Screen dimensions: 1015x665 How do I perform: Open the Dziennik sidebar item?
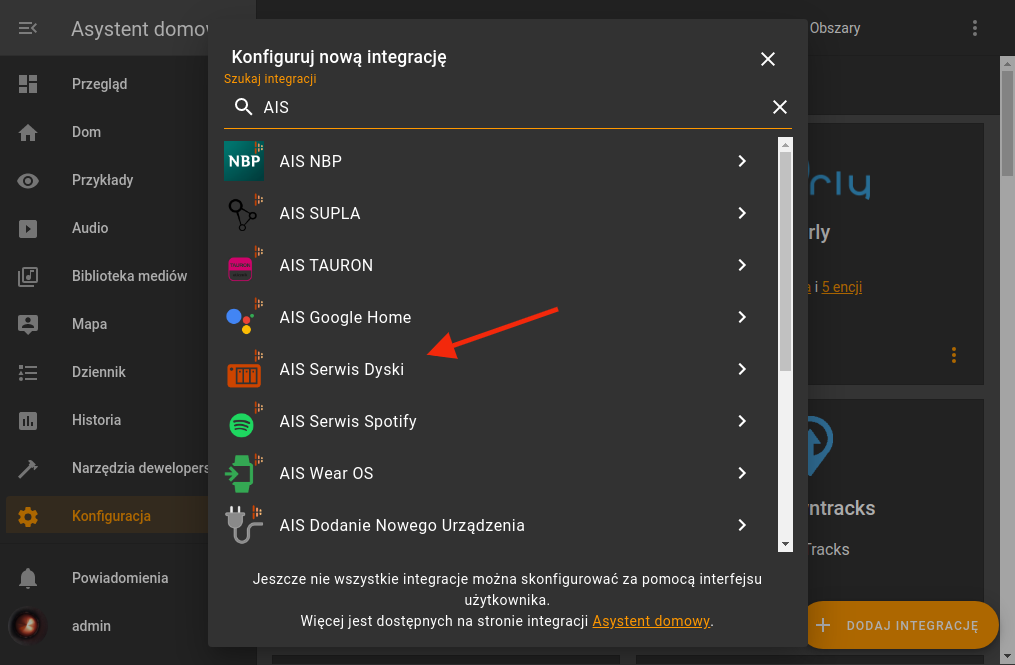click(107, 372)
